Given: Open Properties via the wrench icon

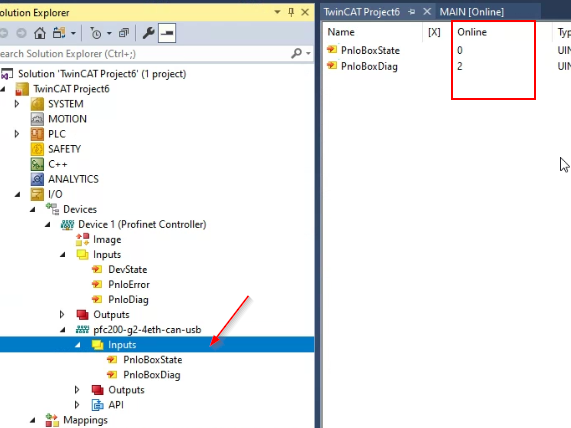Looking at the screenshot, I should 148,33.
